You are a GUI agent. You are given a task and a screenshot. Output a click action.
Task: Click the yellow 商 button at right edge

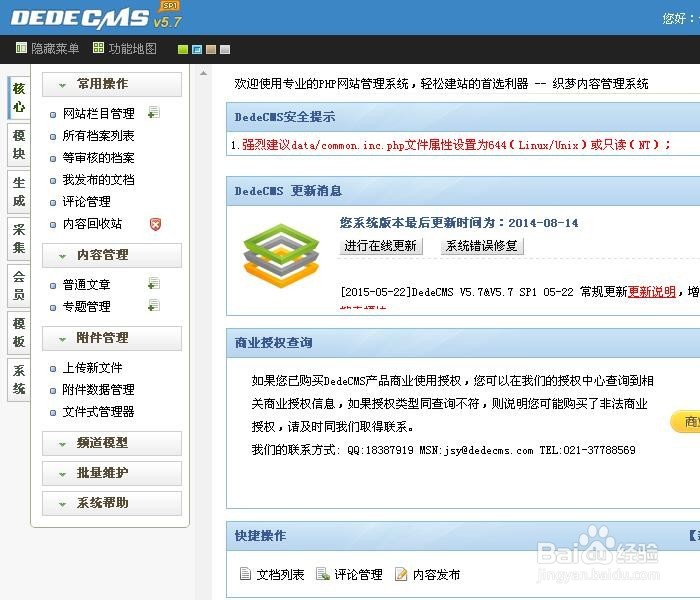click(x=686, y=421)
